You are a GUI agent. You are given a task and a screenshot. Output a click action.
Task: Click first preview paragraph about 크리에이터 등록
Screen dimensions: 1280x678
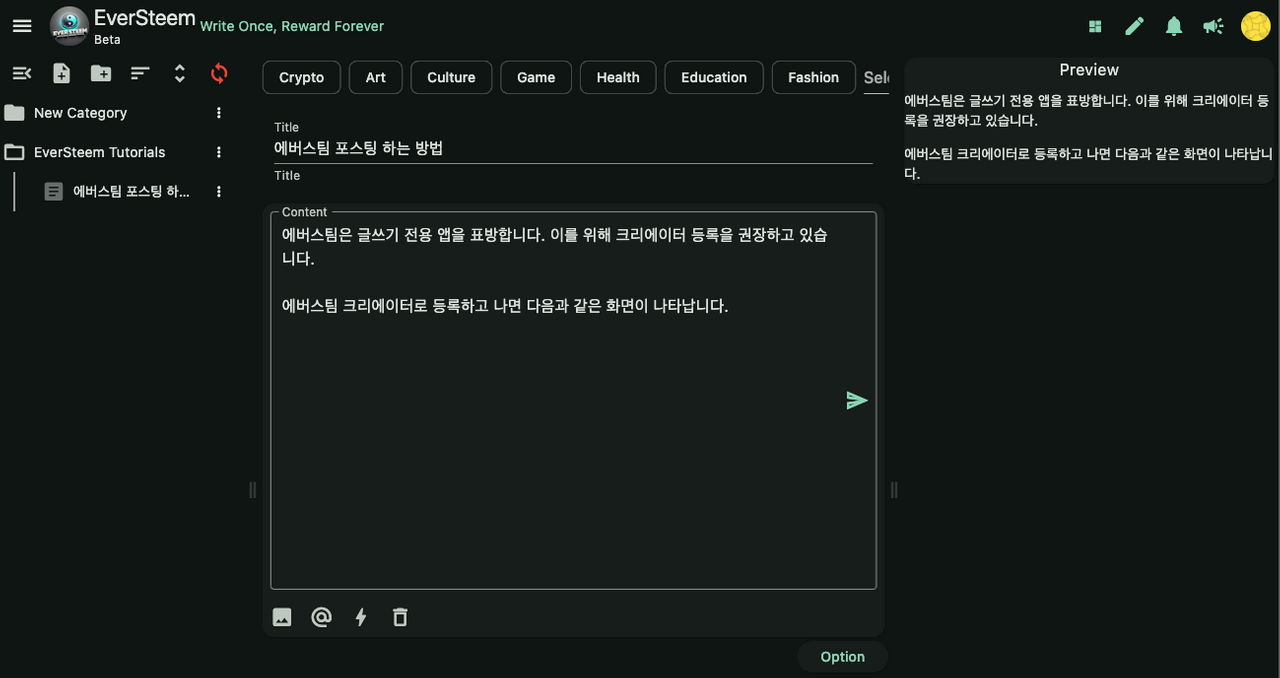coord(1086,110)
